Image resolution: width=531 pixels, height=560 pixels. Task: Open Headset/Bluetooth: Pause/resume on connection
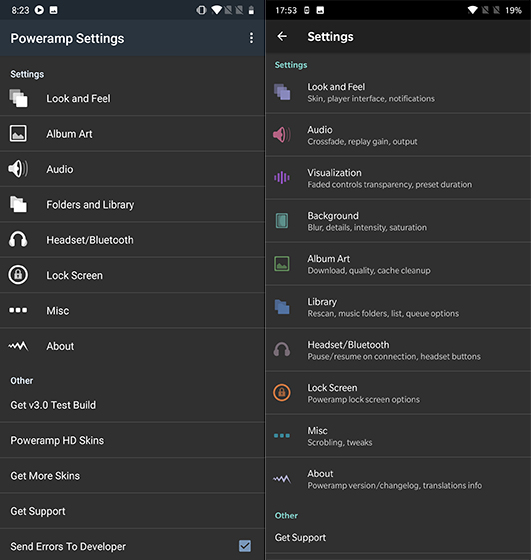398,350
